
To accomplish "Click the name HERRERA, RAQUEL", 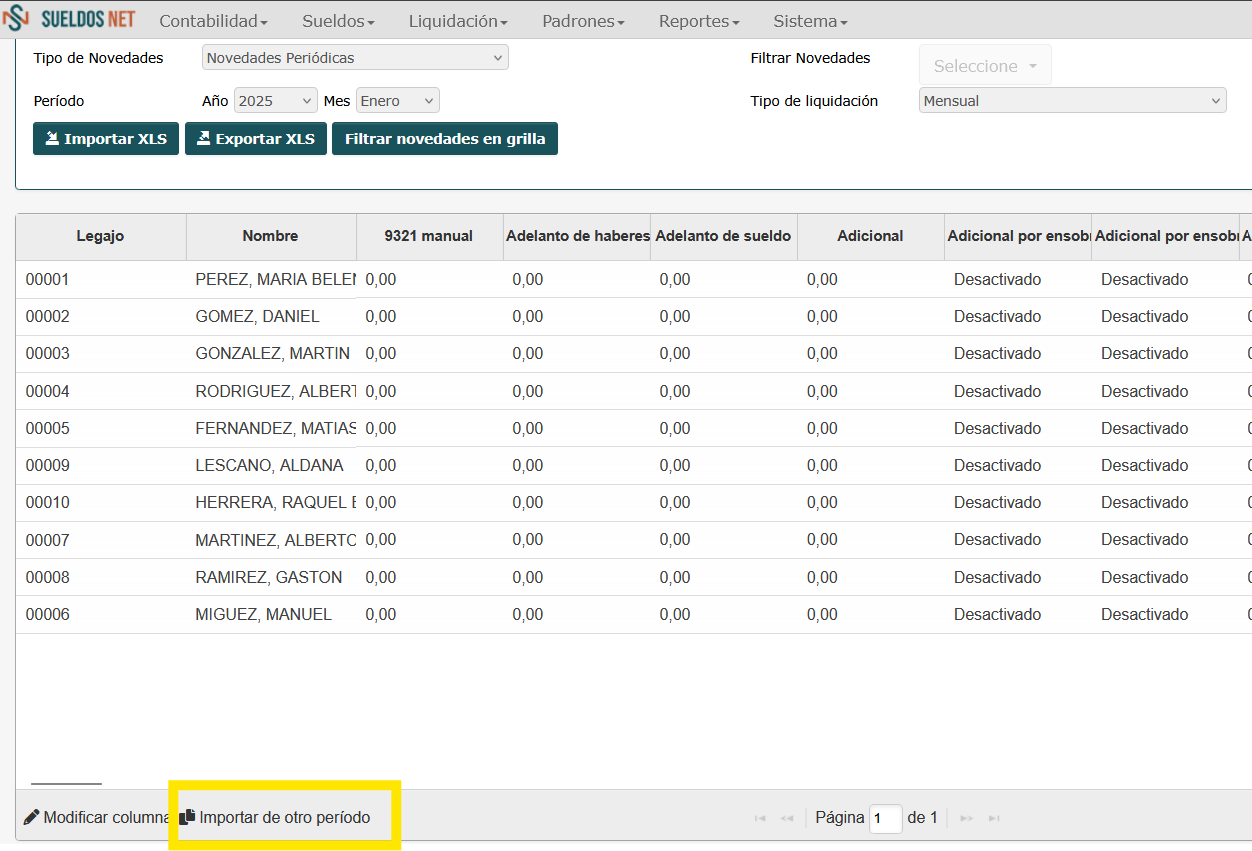I will point(275,503).
